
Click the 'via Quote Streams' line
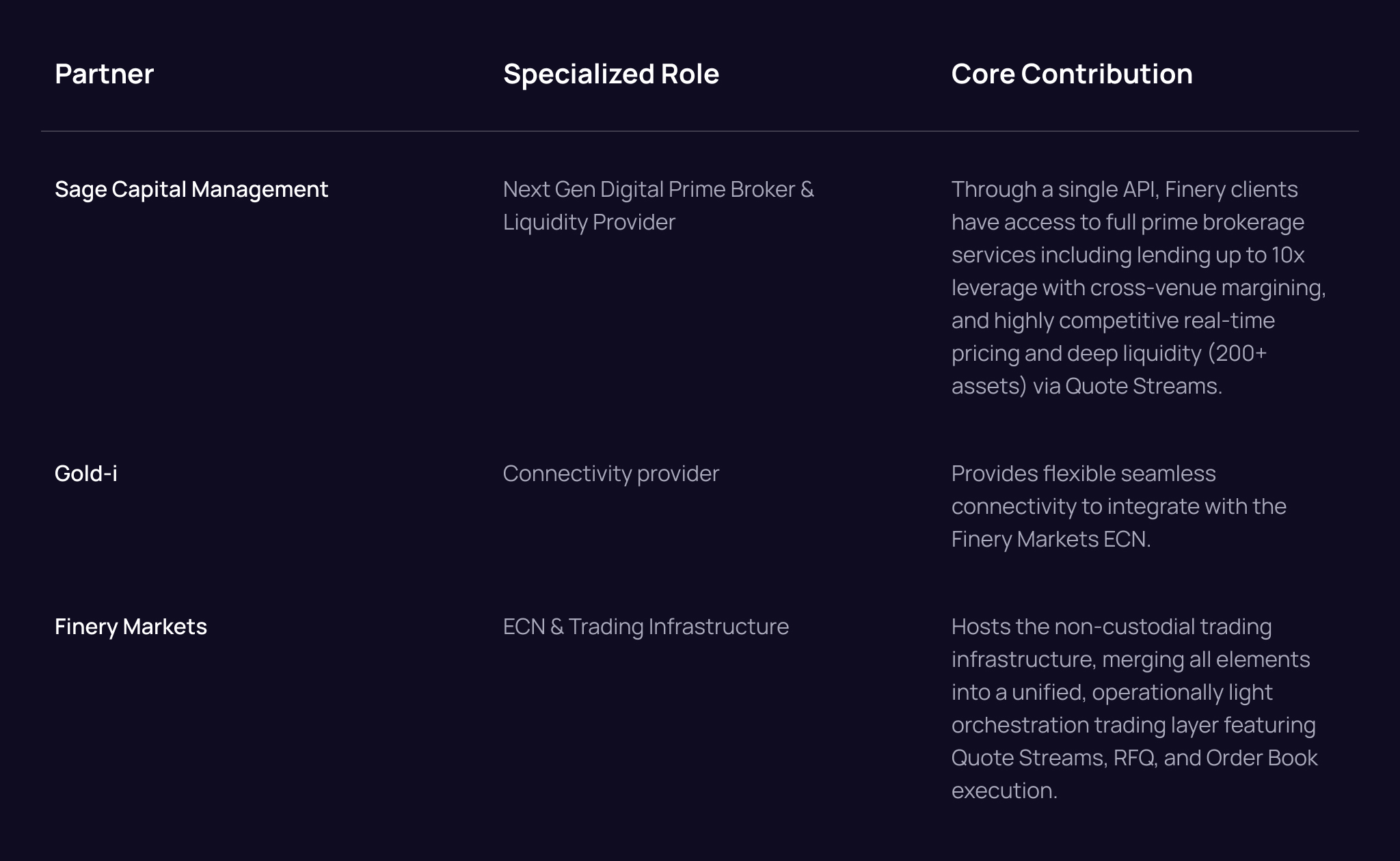(1086, 386)
